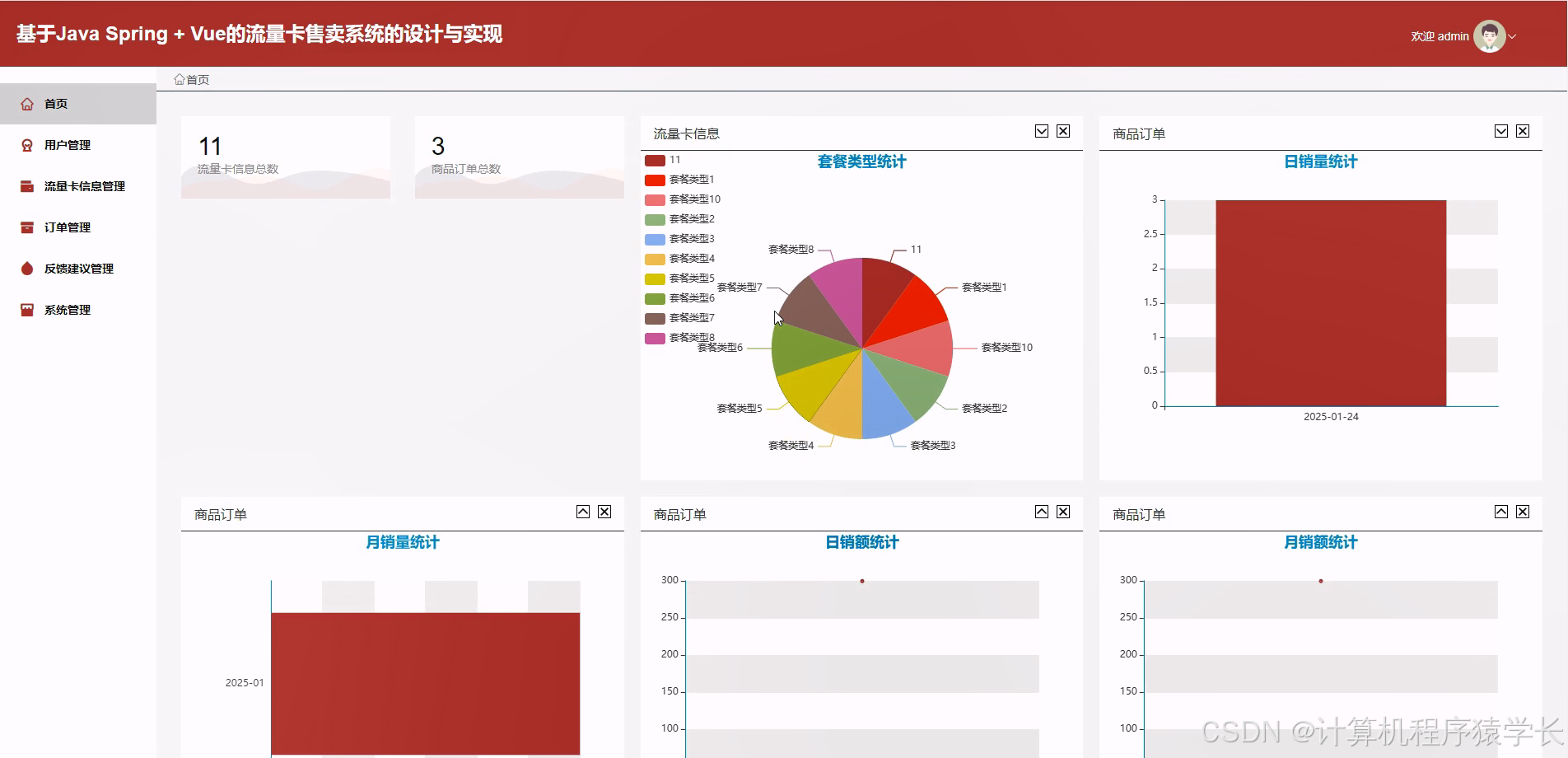This screenshot has width=1568, height=758.
Task: Click the 反馈建议管理 drop icon
Action: click(x=27, y=269)
